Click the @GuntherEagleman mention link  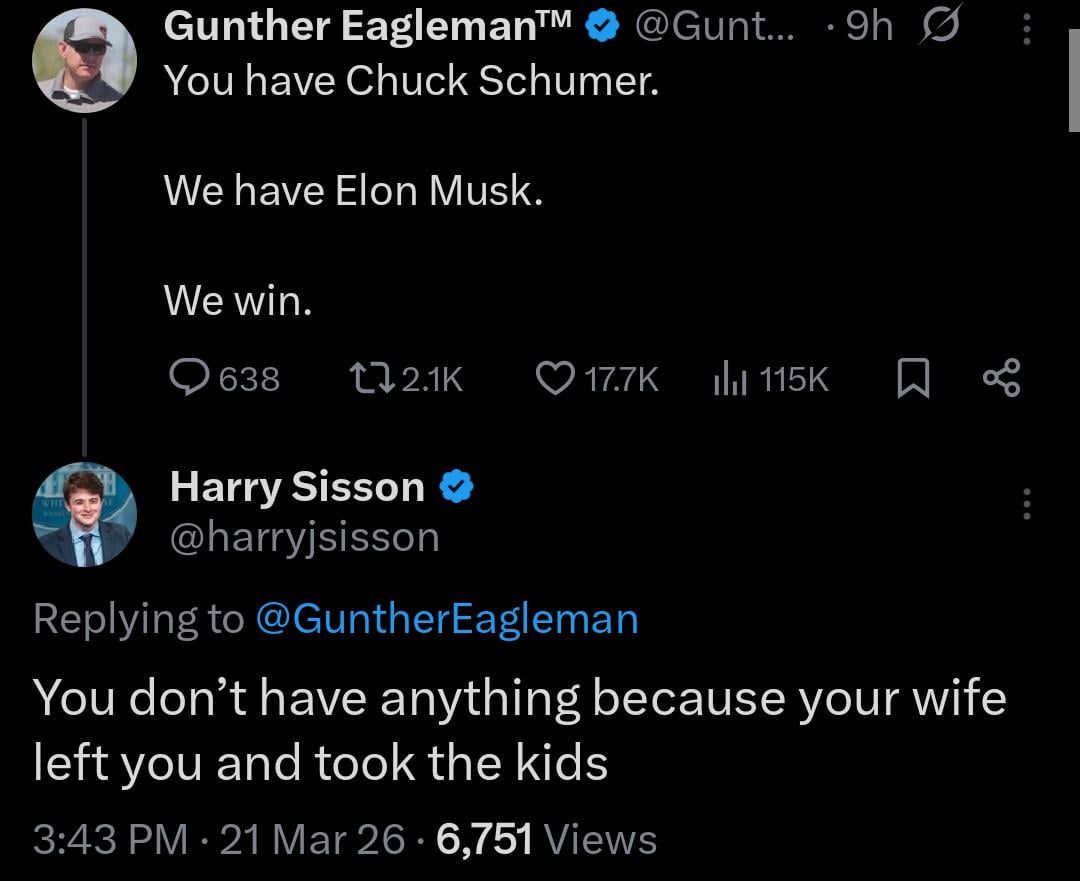[447, 619]
